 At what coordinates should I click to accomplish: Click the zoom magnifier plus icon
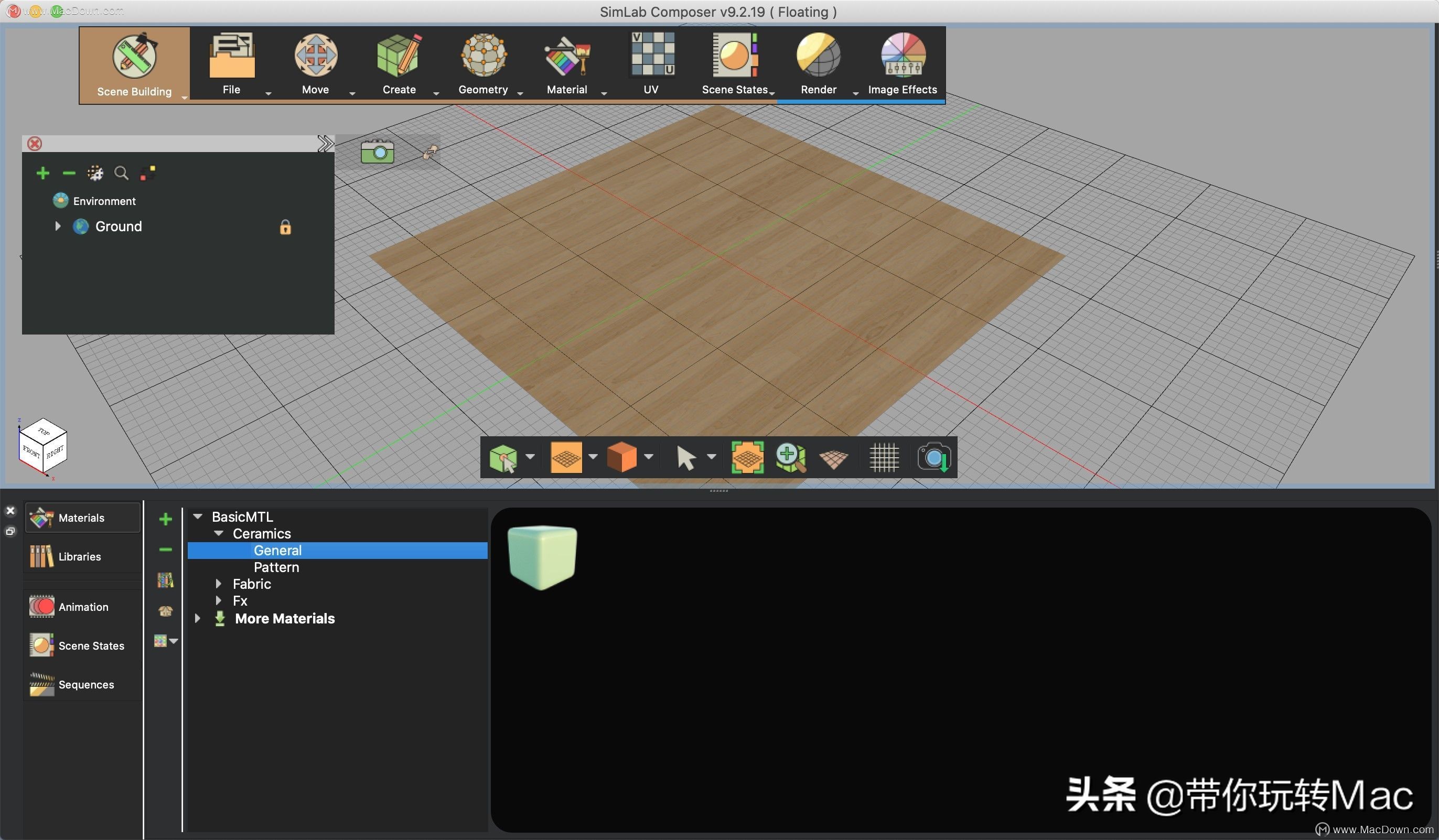(791, 457)
